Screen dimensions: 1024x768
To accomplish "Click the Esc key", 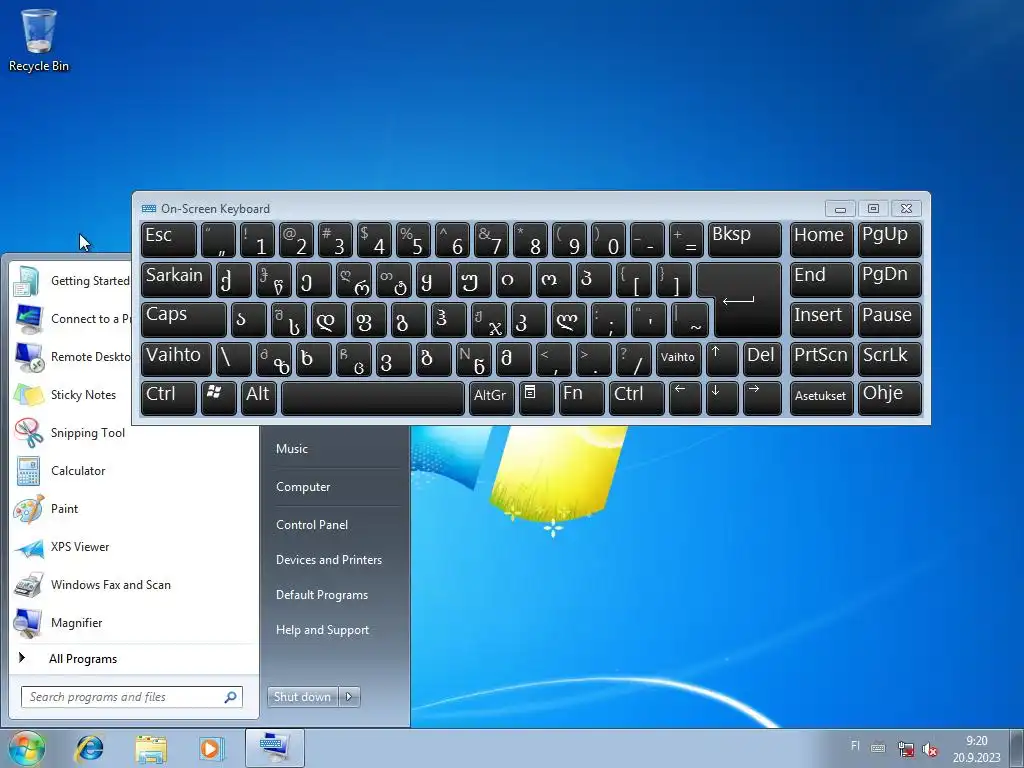I will pos(168,240).
